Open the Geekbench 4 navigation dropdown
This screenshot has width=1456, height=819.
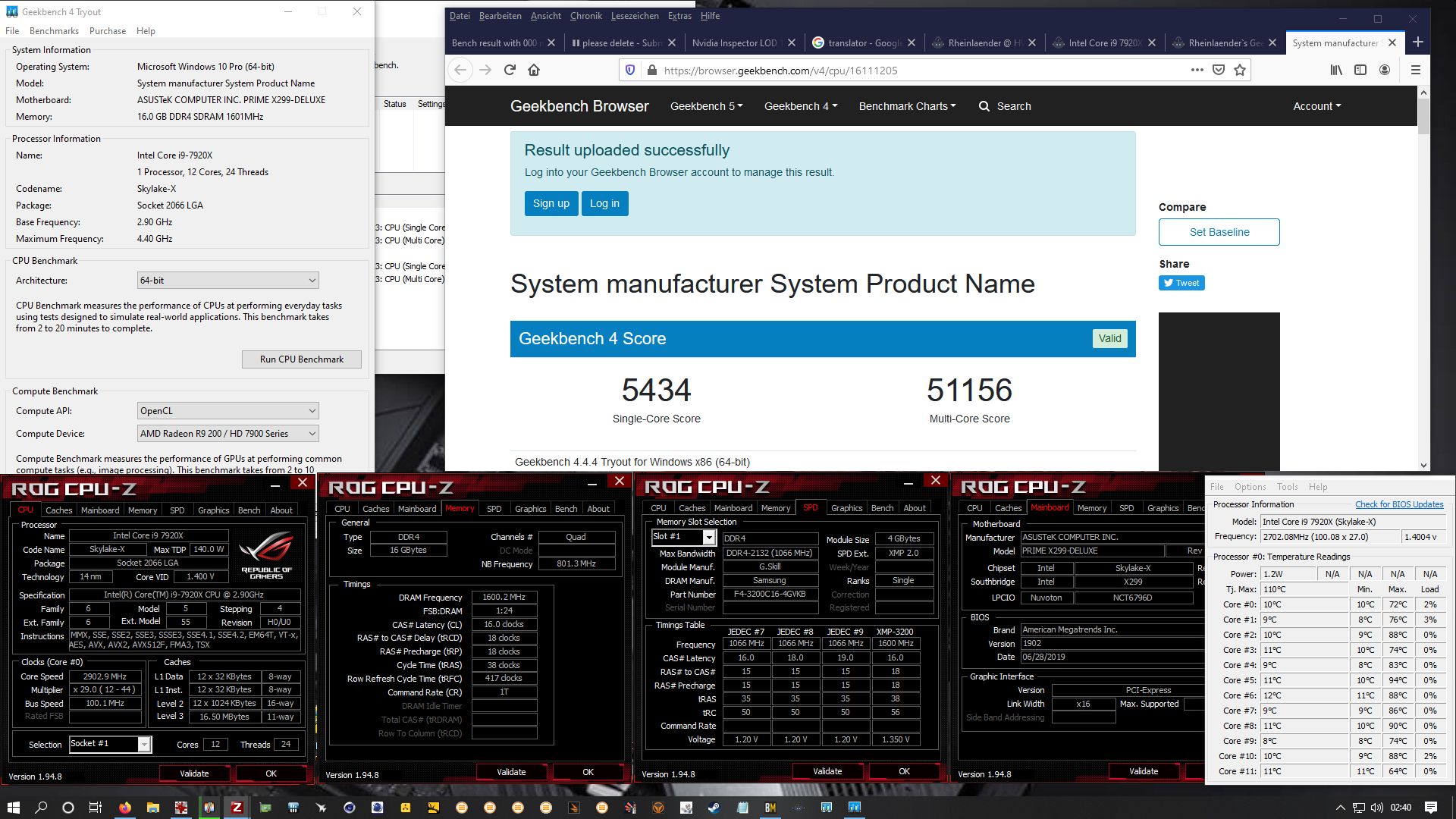[800, 106]
